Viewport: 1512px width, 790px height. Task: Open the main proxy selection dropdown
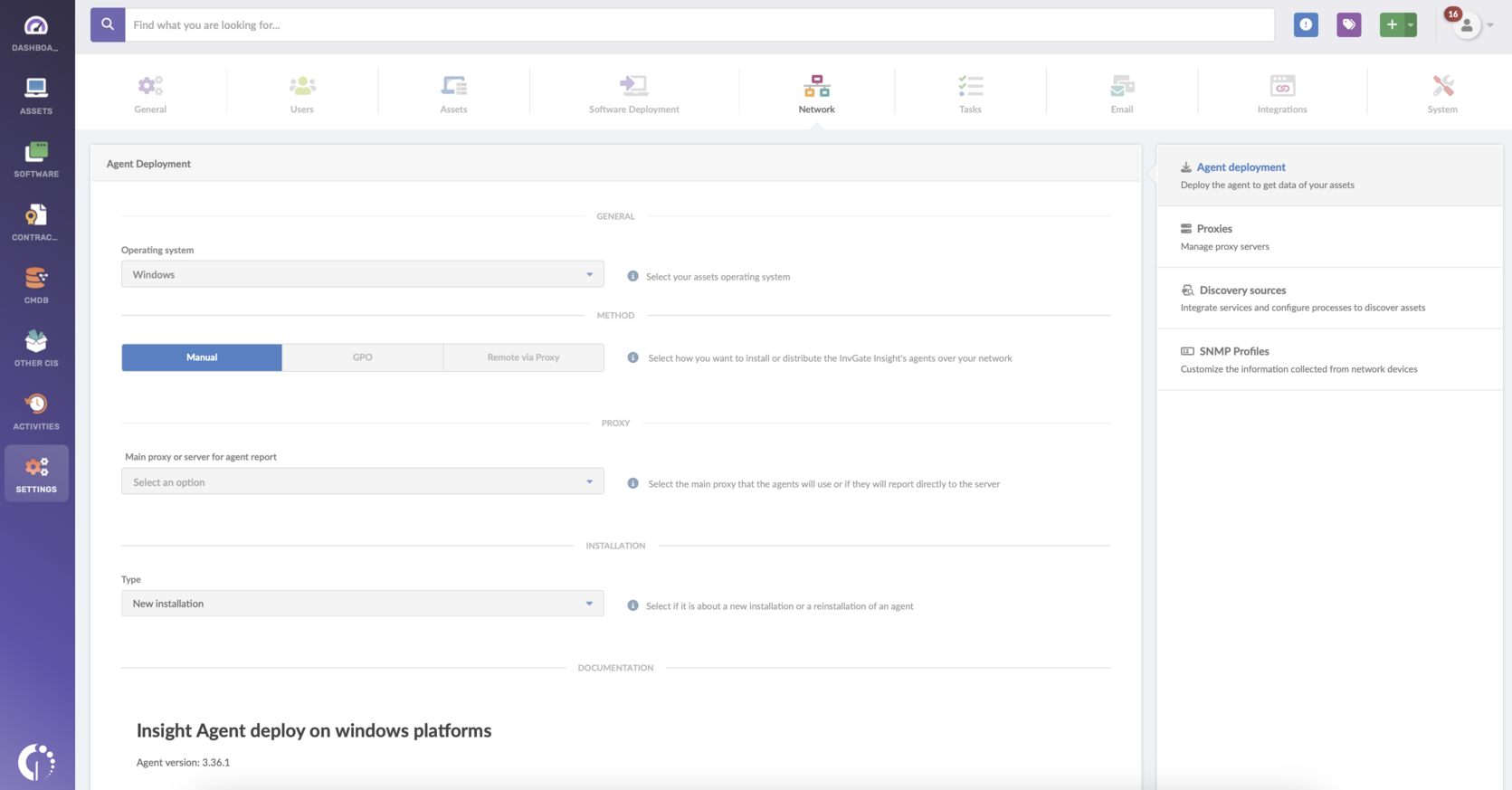[362, 482]
